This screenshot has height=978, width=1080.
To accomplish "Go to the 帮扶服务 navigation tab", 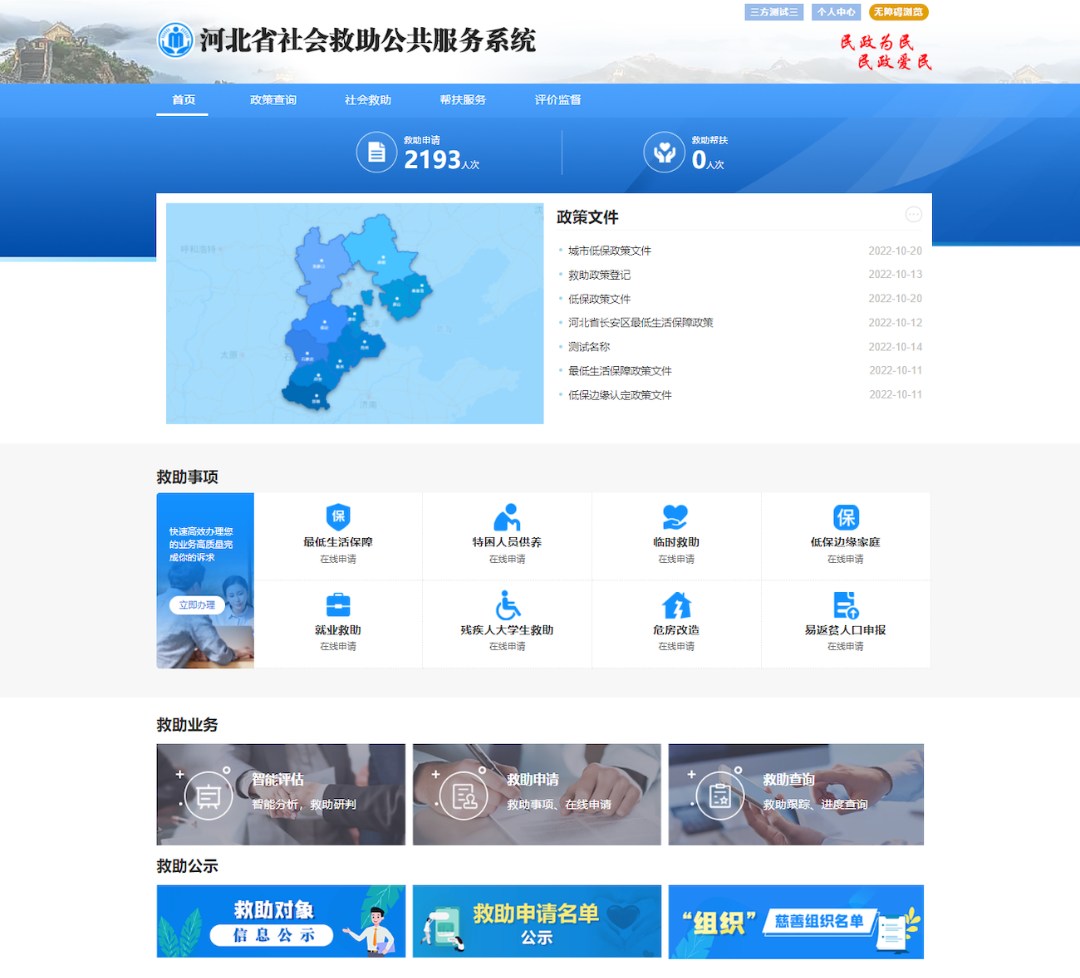I will coord(463,100).
